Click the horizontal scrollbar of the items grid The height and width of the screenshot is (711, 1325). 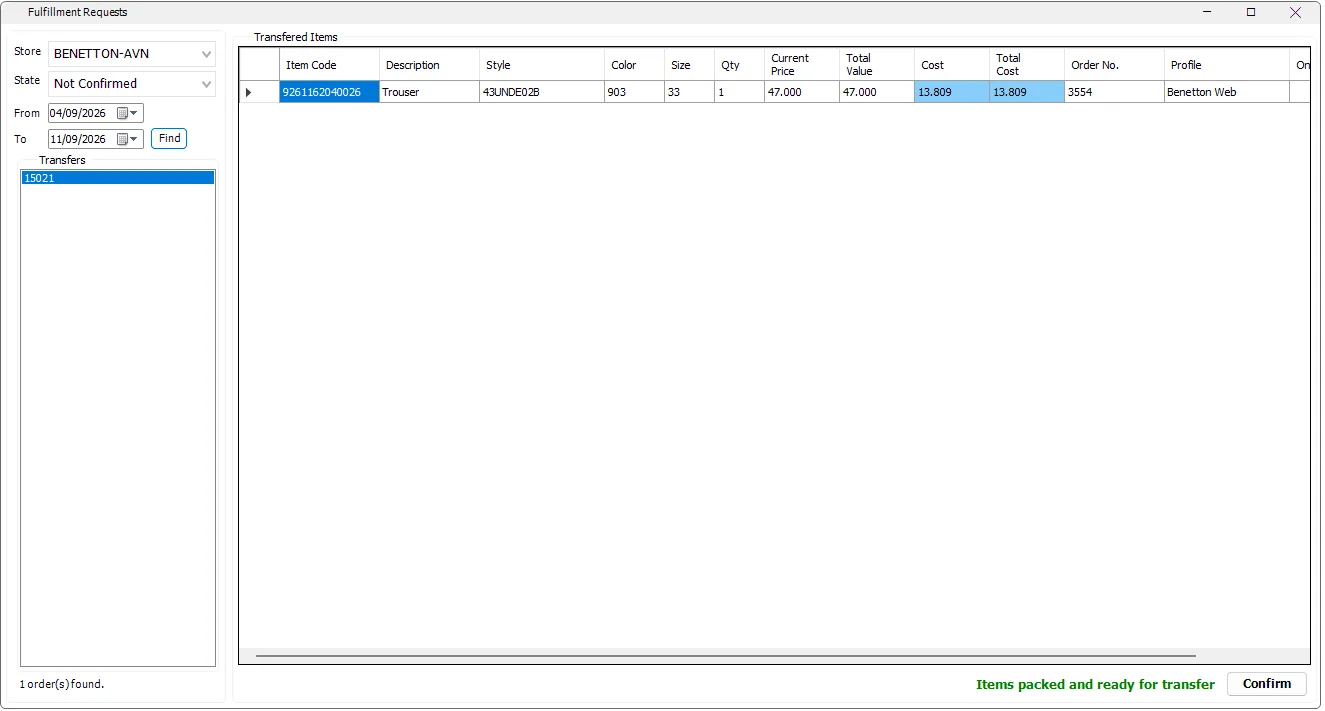(726, 656)
